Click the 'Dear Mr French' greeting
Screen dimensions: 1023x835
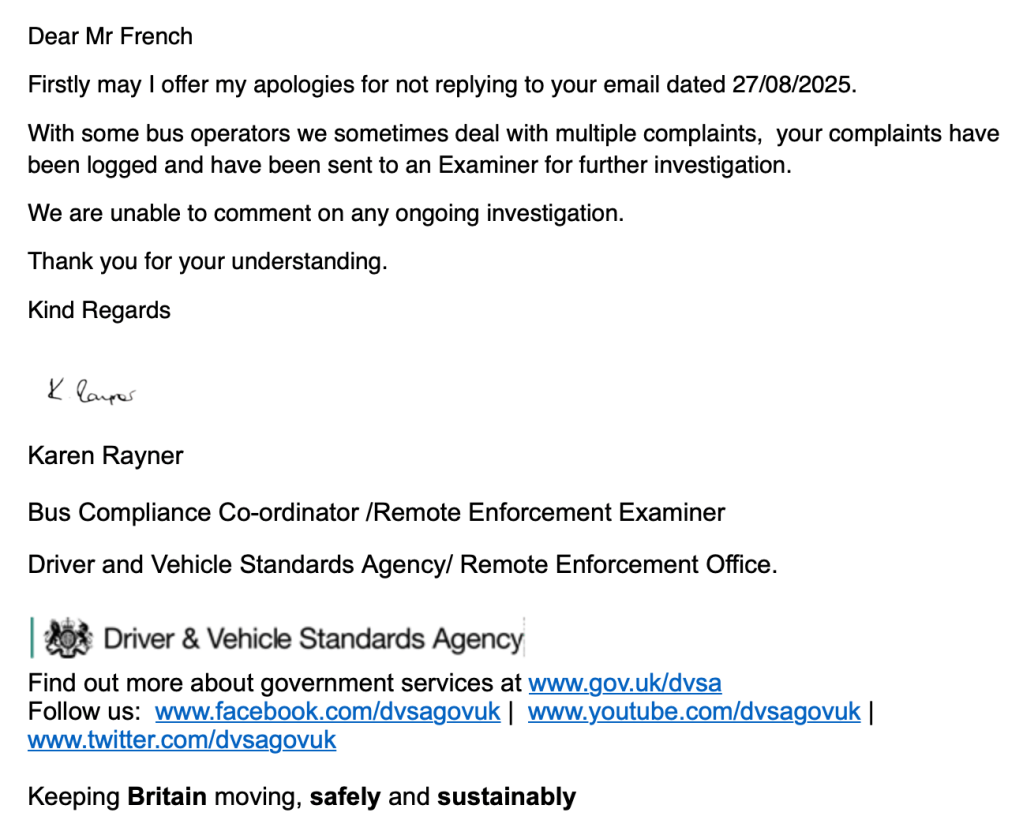point(110,37)
